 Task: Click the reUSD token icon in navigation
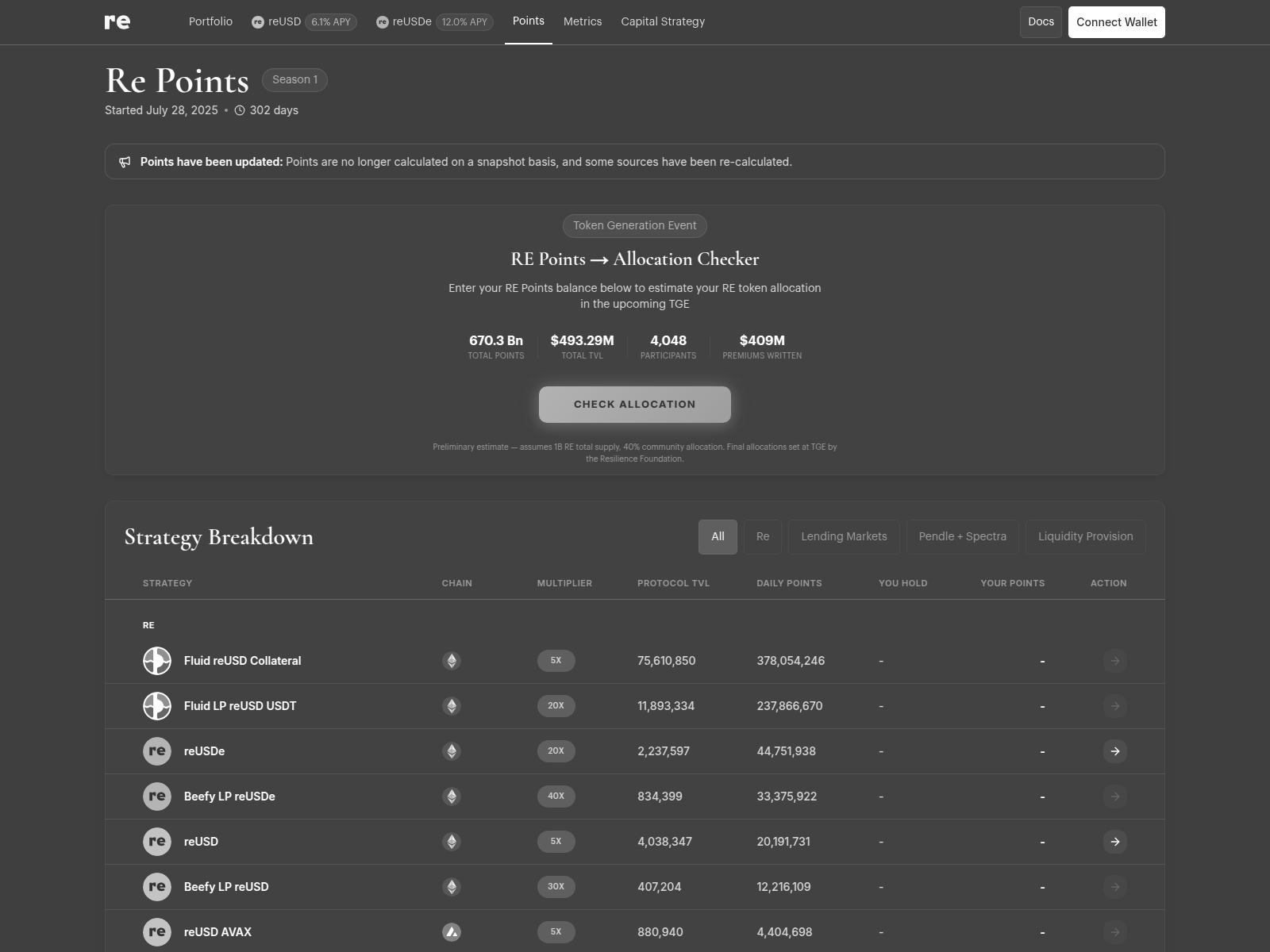pos(258,22)
